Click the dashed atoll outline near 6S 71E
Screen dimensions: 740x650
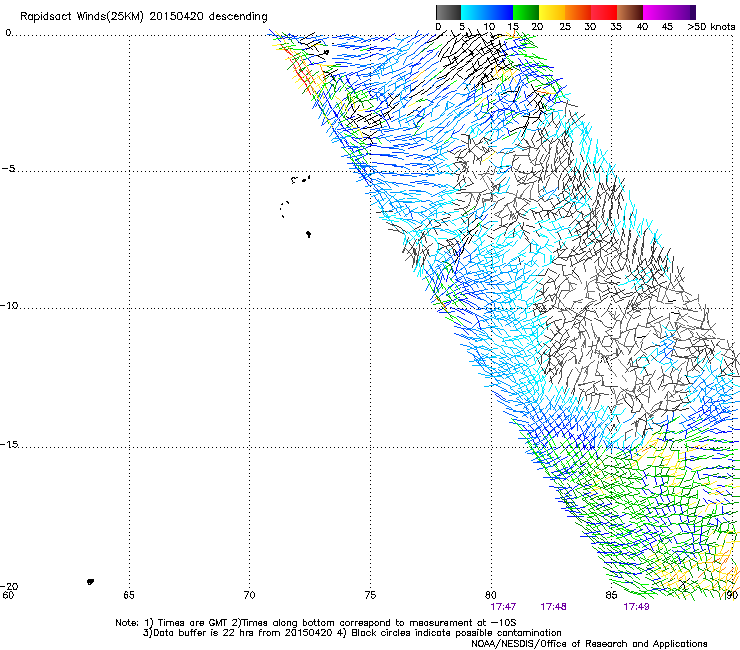[x=284, y=209]
